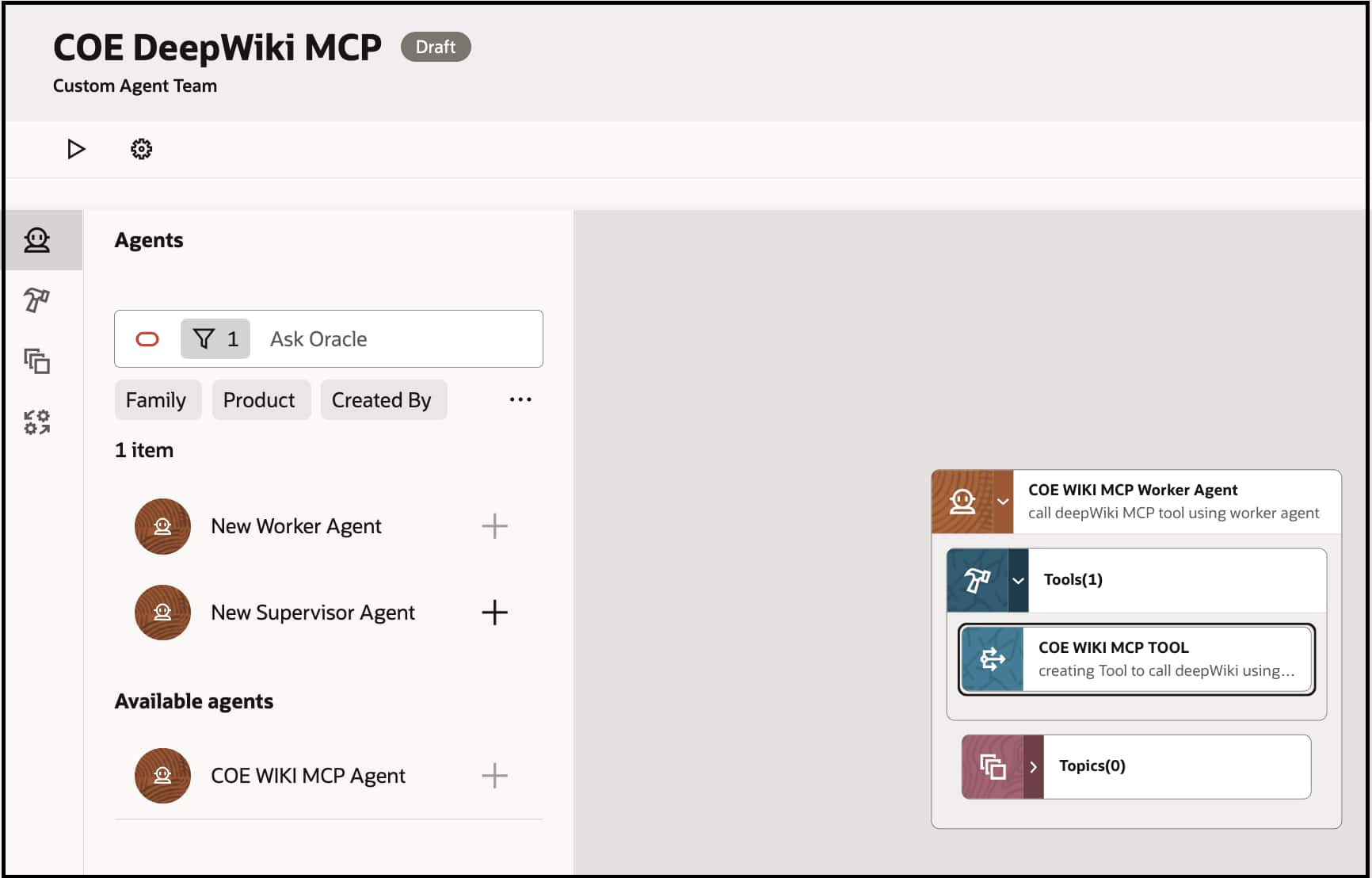Run the agent team with the play icon
Image resolution: width=1372 pixels, height=878 pixels.
point(76,149)
